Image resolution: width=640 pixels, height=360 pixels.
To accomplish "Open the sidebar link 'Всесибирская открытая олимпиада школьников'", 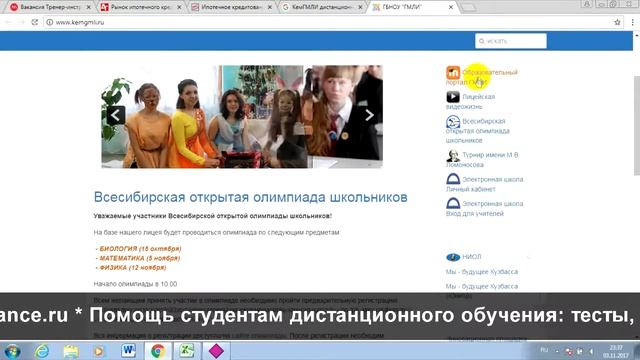I will 478,131.
